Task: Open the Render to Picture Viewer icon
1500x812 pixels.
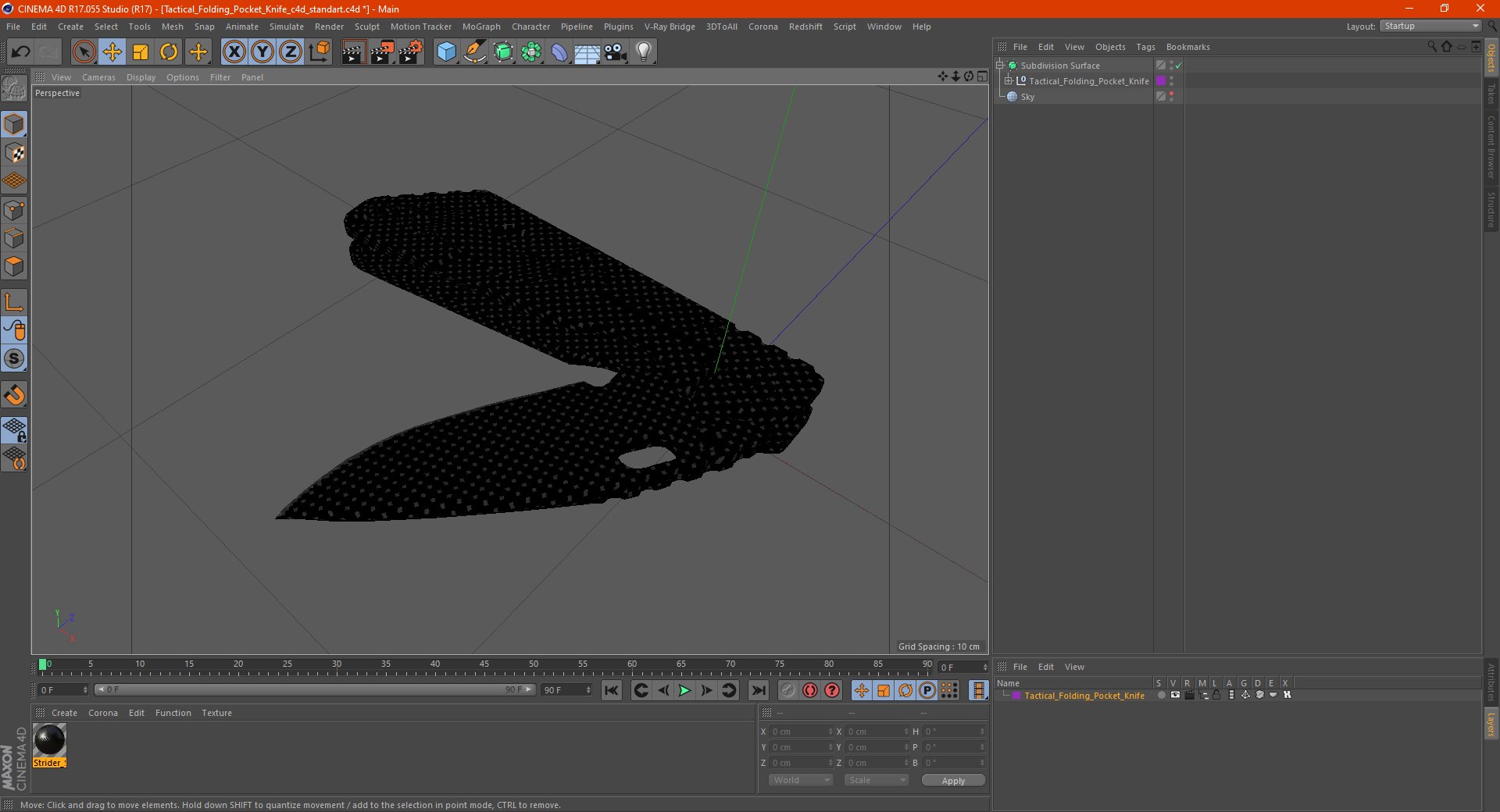Action: pyautogui.click(x=382, y=52)
